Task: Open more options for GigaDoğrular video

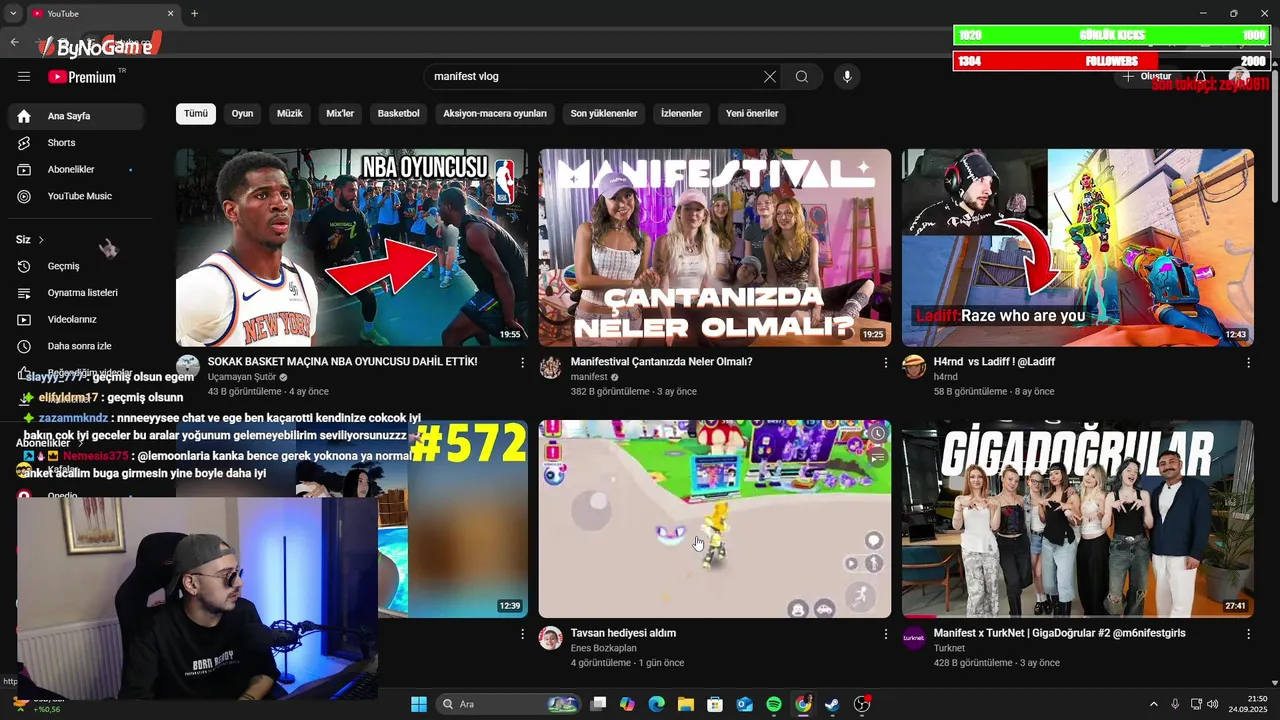Action: (x=1248, y=634)
